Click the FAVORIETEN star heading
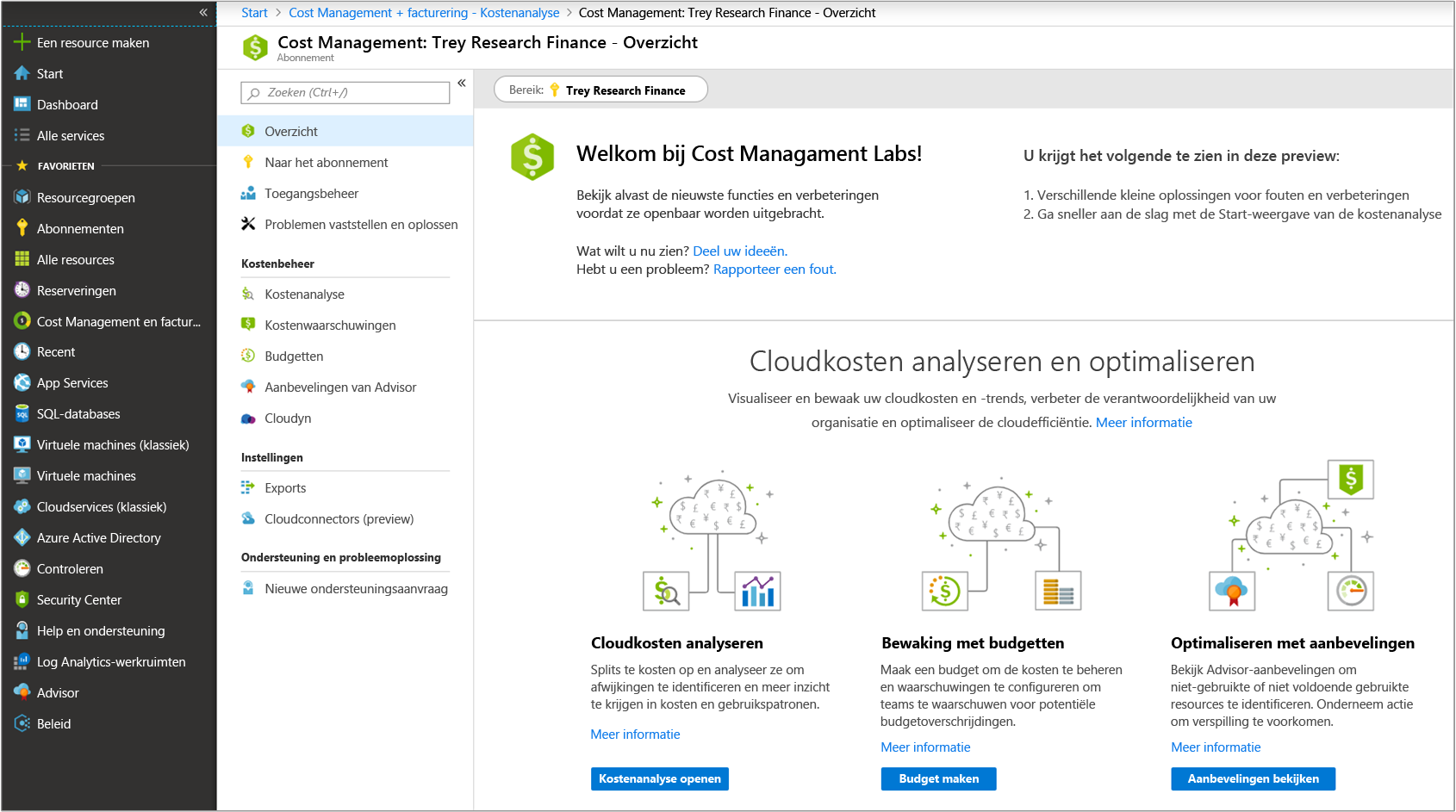 click(x=55, y=165)
